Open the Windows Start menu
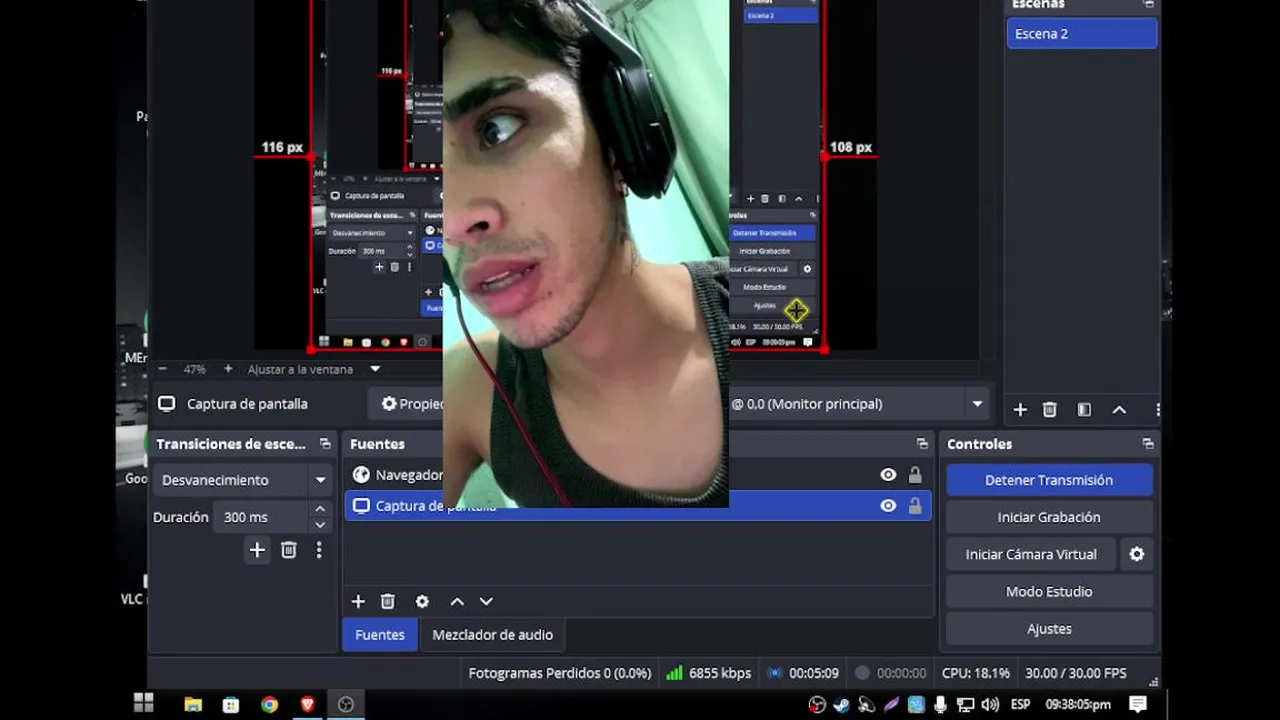The image size is (1280, 720). point(144,704)
